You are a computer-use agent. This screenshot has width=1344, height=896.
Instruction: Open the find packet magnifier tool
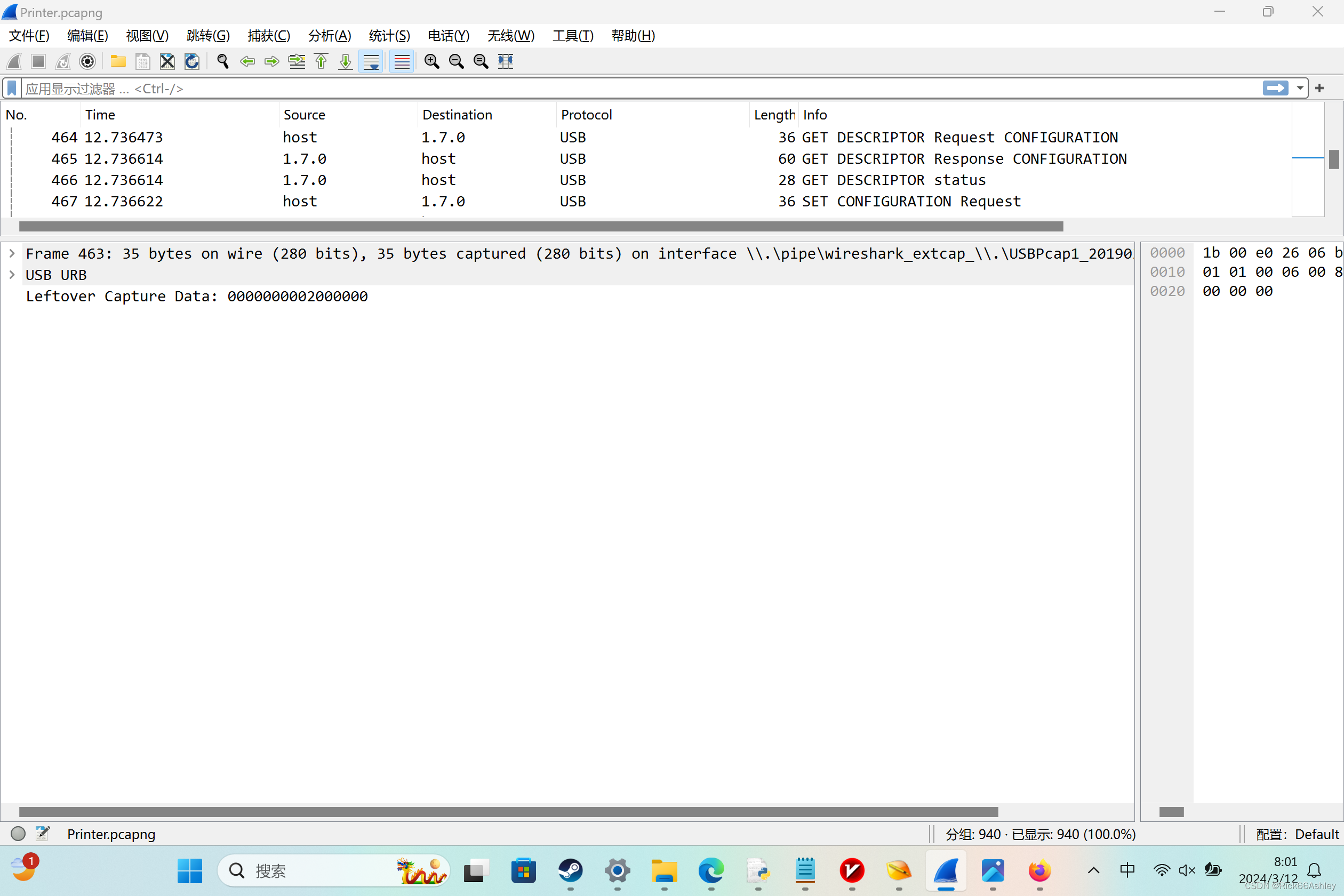point(223,61)
